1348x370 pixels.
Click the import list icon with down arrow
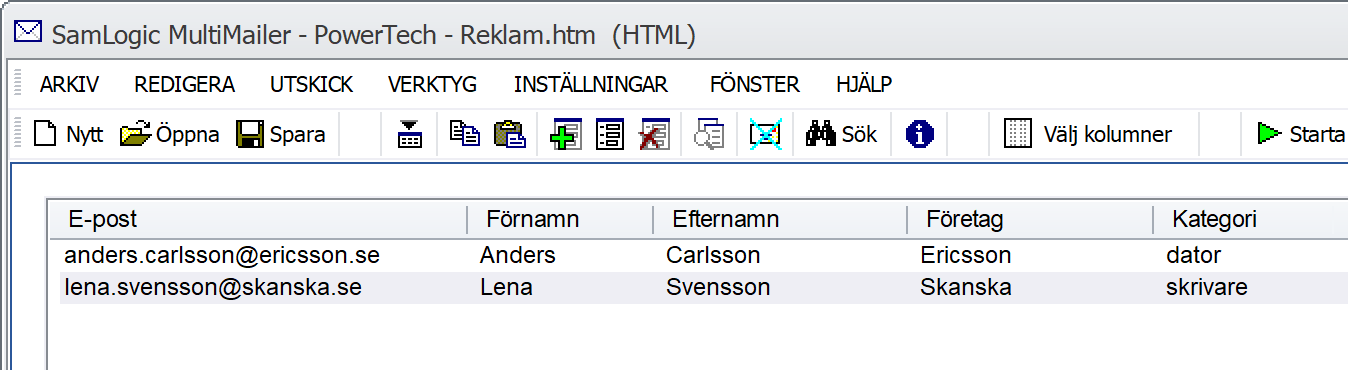[x=409, y=134]
